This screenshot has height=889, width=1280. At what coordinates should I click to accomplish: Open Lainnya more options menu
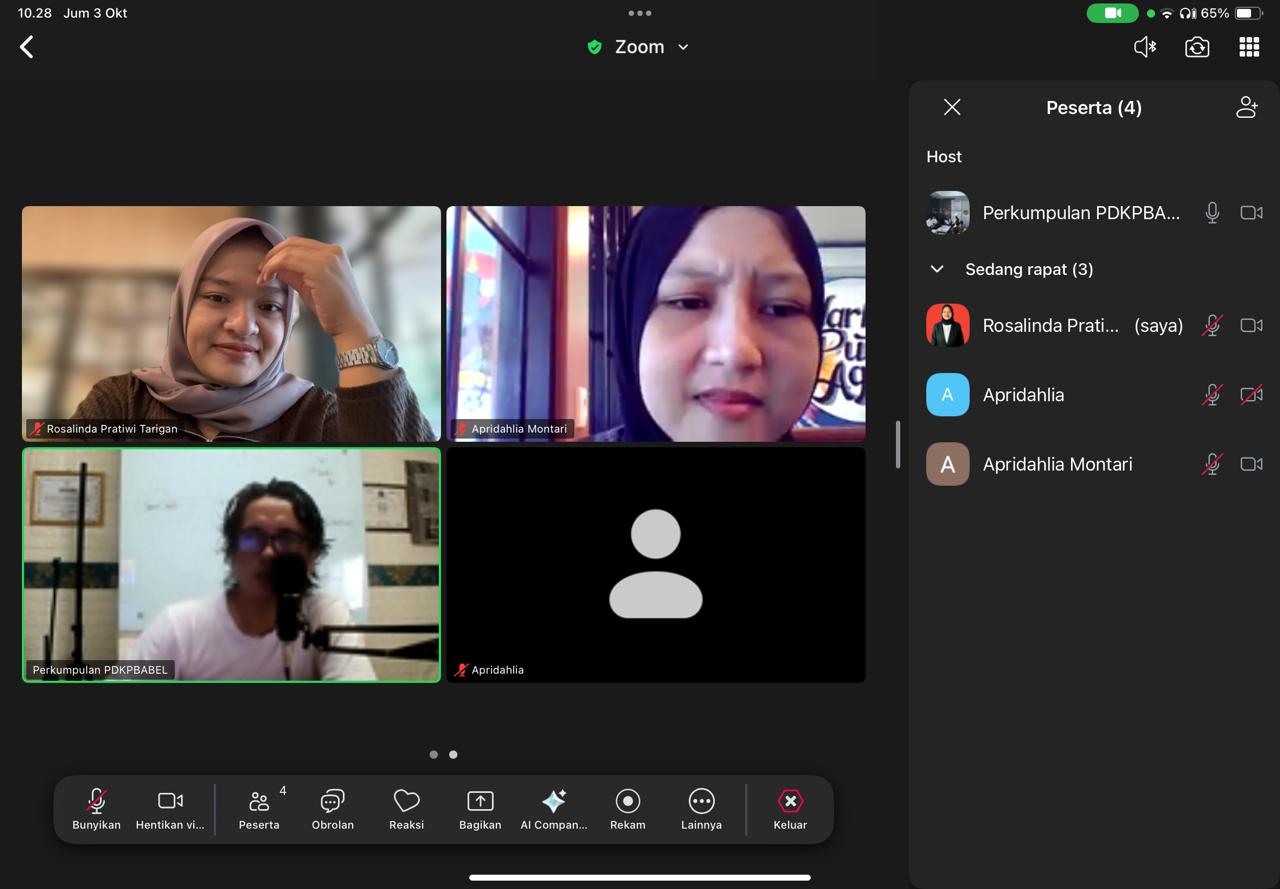[x=701, y=809]
